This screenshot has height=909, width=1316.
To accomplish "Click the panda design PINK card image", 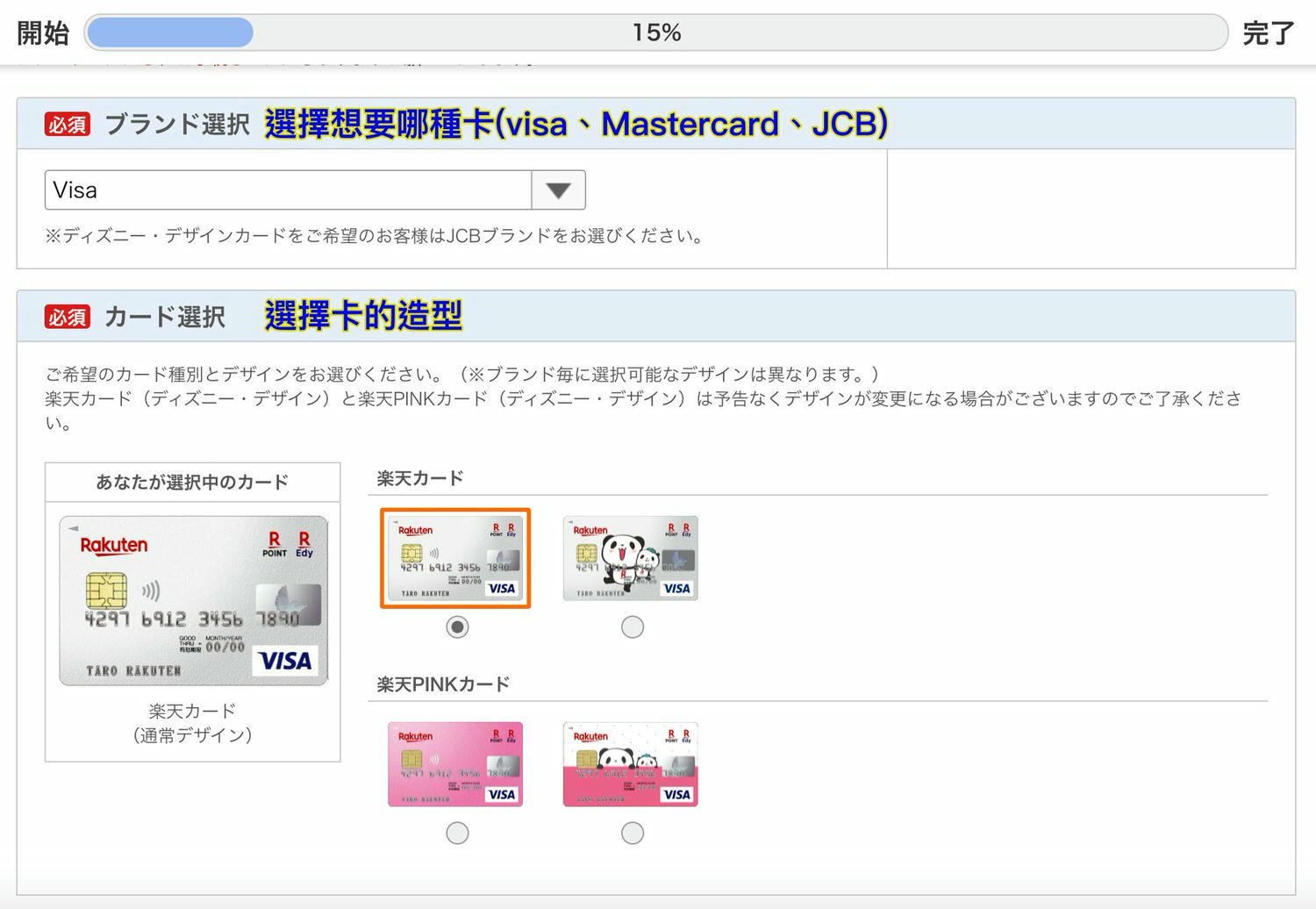I will pyautogui.click(x=631, y=764).
